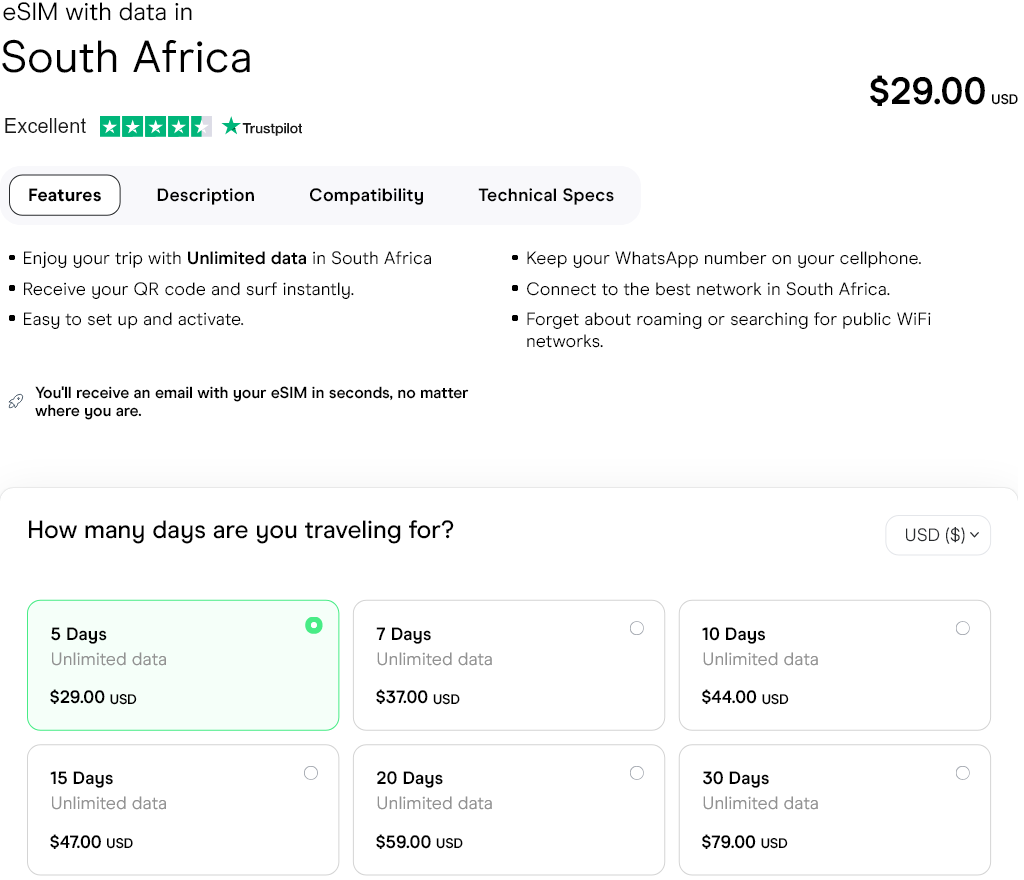Select the 20 Days radio button
This screenshot has width=1024, height=880.
click(637, 773)
